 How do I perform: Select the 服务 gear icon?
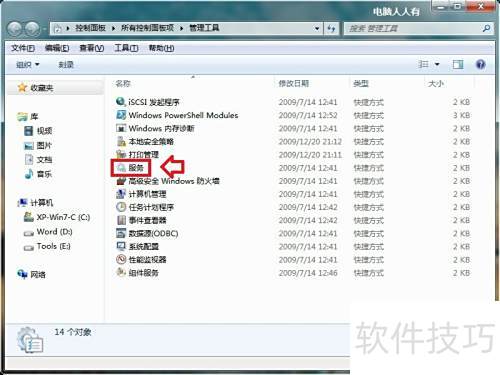(x=120, y=168)
